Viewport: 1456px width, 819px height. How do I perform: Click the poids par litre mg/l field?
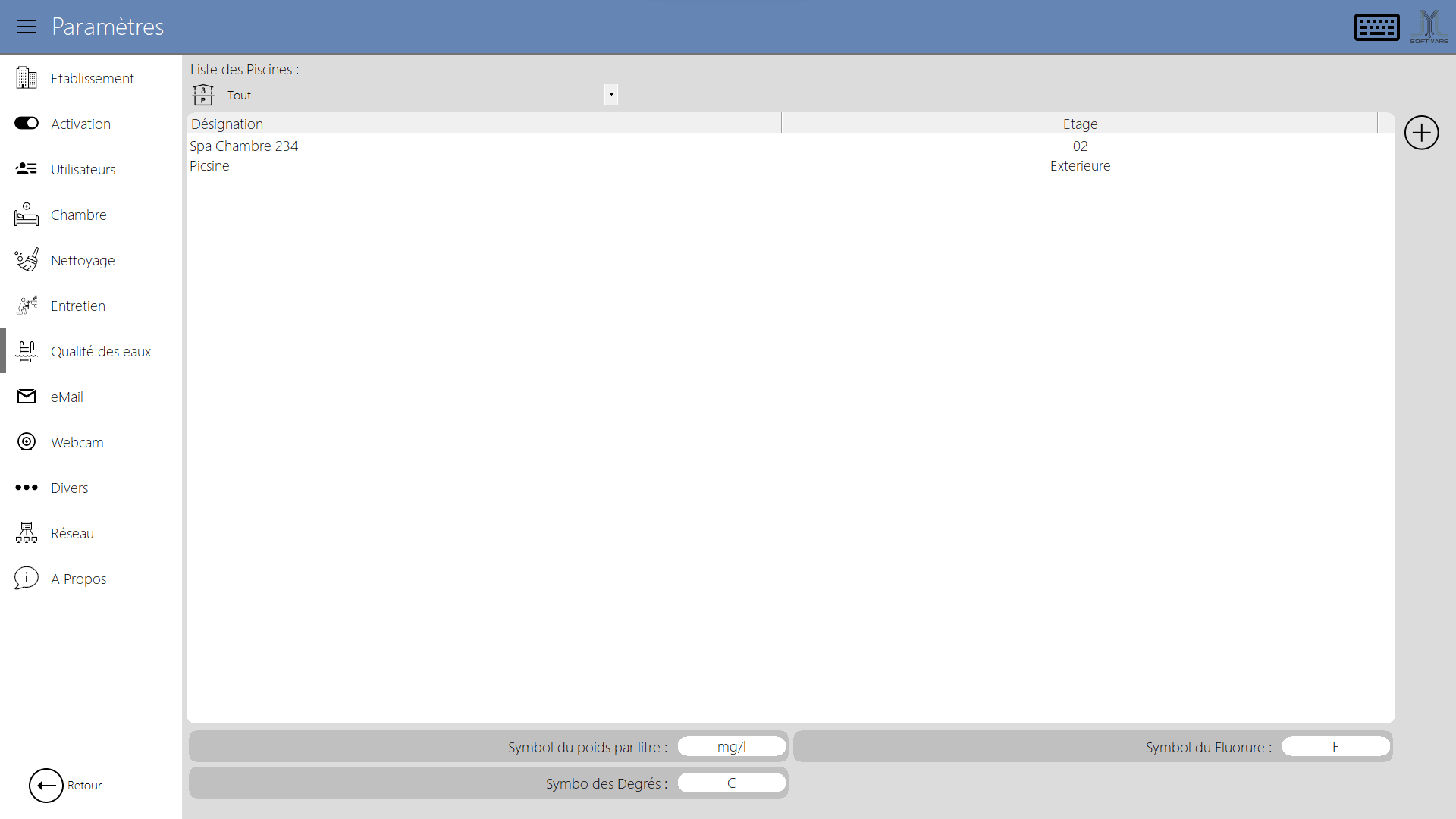731,746
